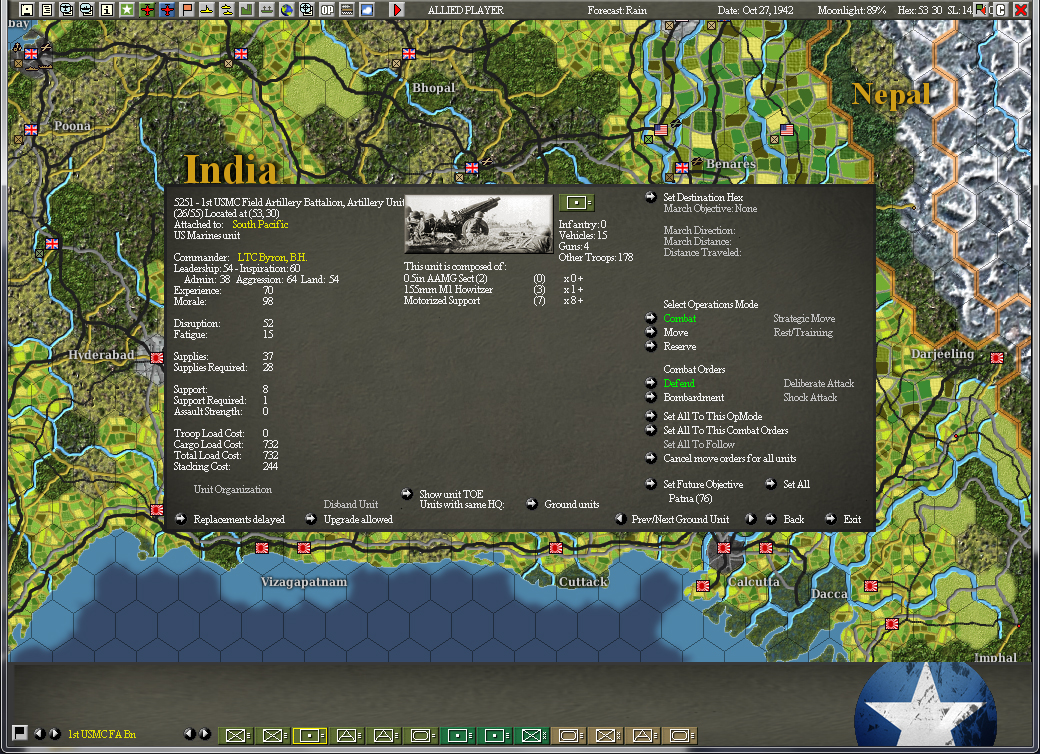Click the red End Turn arrow
1040x754 pixels.
coord(397,10)
